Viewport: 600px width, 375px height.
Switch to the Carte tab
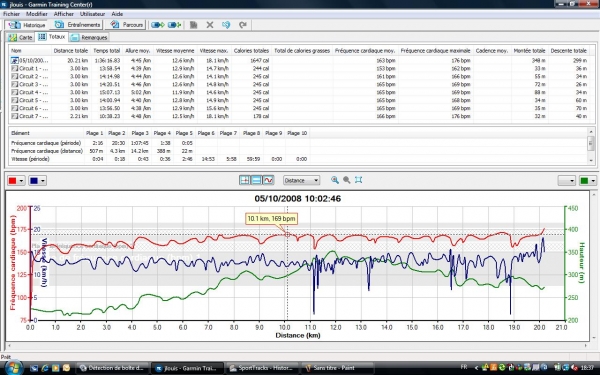21,38
